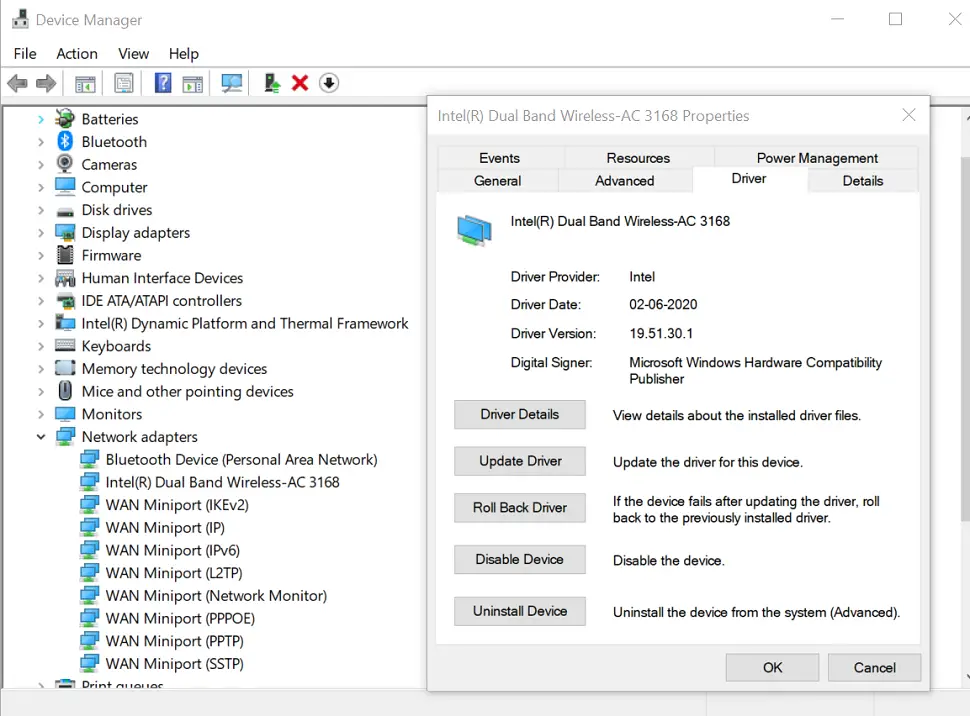The width and height of the screenshot is (970, 716).
Task: Click the Back arrow toolbar icon
Action: click(x=17, y=83)
